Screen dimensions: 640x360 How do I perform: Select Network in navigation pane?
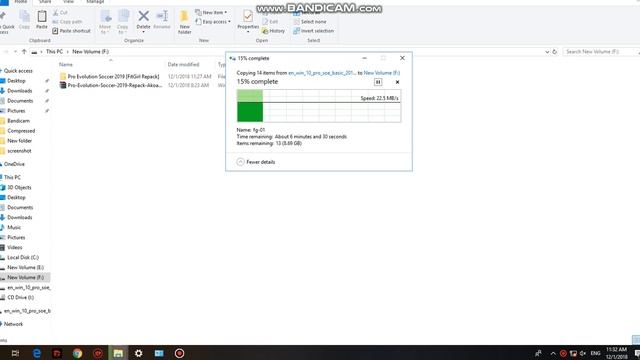tap(13, 324)
